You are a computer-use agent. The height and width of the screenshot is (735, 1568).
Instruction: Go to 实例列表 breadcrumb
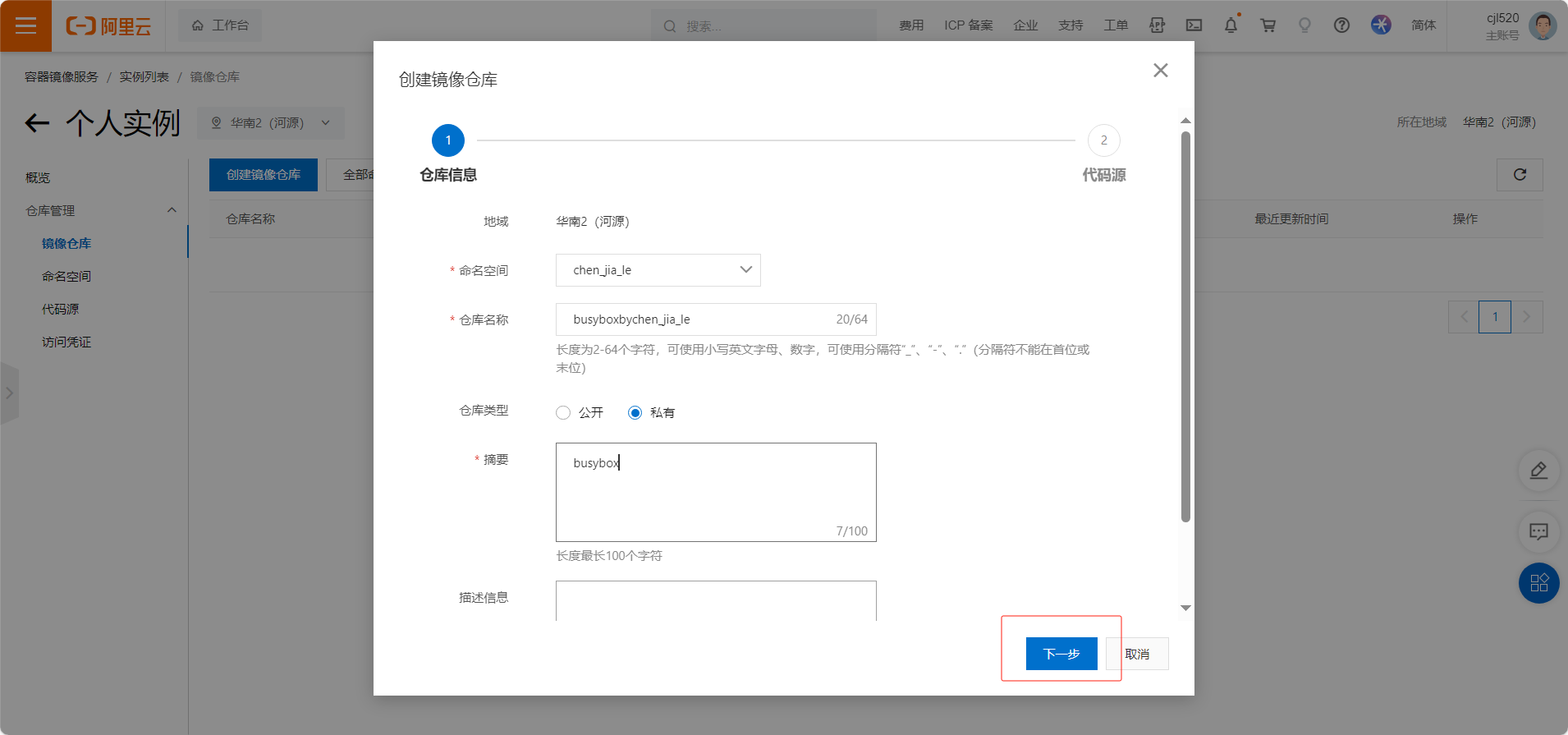coord(144,76)
